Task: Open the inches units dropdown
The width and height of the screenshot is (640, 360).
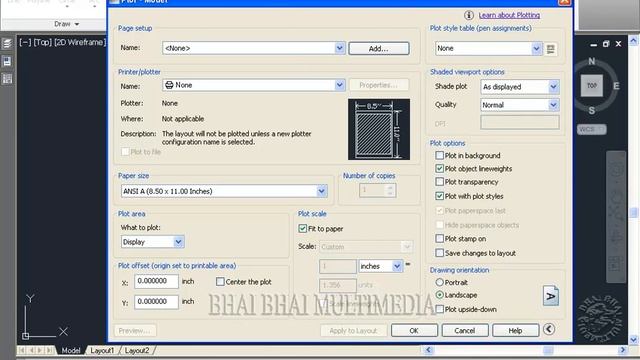Action: tap(397, 266)
